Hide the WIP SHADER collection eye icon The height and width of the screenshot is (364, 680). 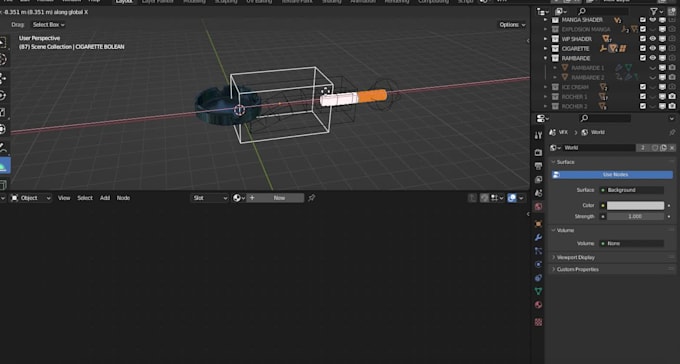653,39
